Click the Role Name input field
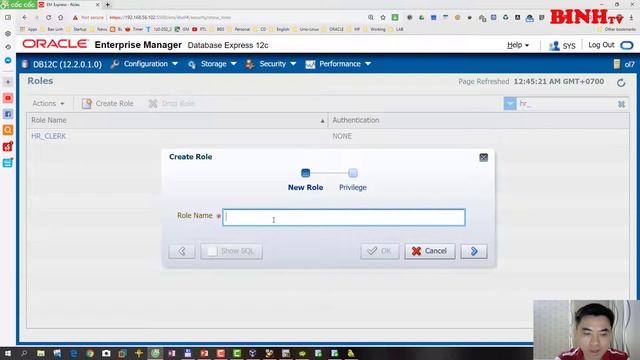640x360 pixels. (x=344, y=217)
